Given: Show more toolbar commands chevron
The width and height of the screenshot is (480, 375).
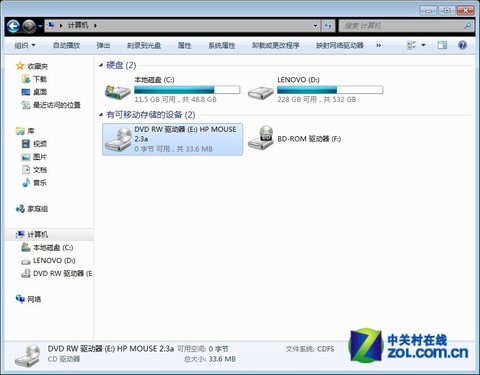Looking at the screenshot, I should (378, 45).
